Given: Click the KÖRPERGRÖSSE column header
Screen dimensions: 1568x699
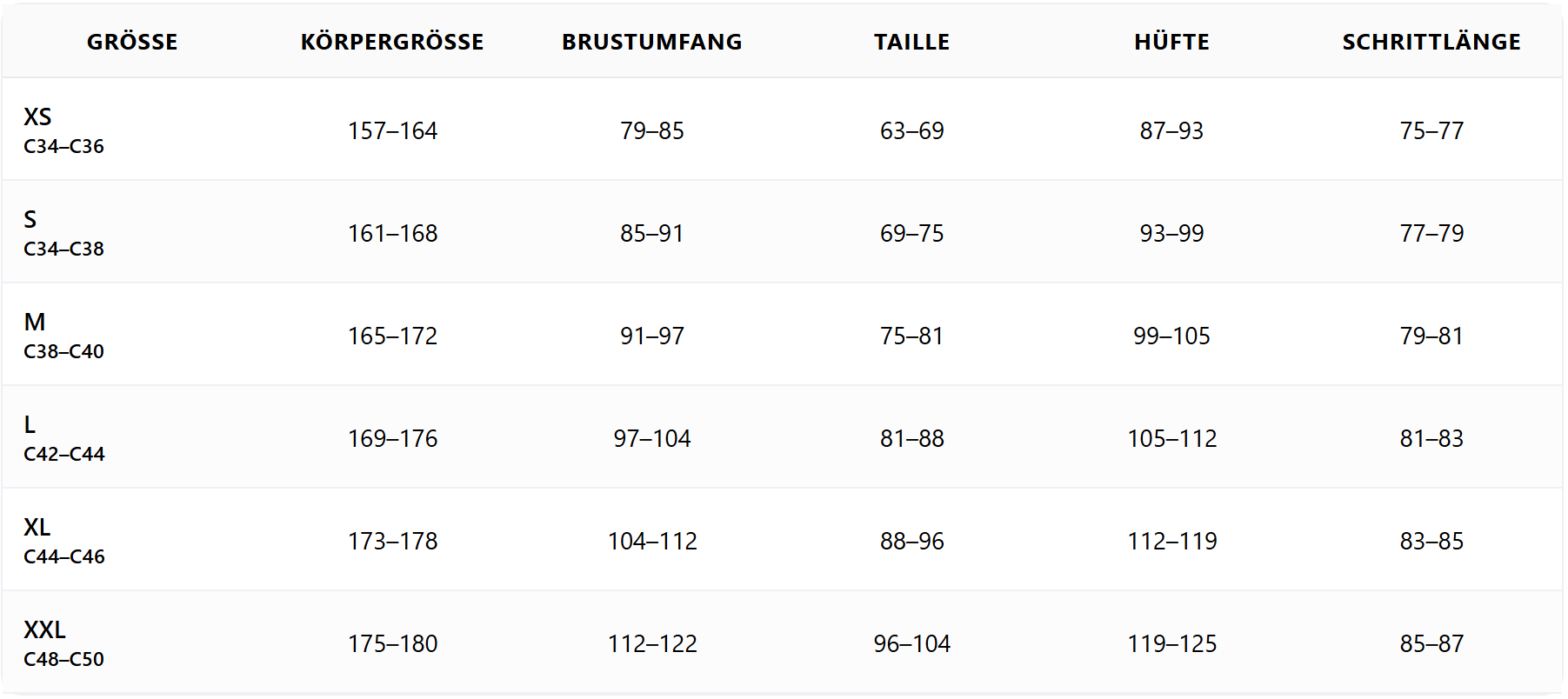Looking at the screenshot, I should click(392, 42).
